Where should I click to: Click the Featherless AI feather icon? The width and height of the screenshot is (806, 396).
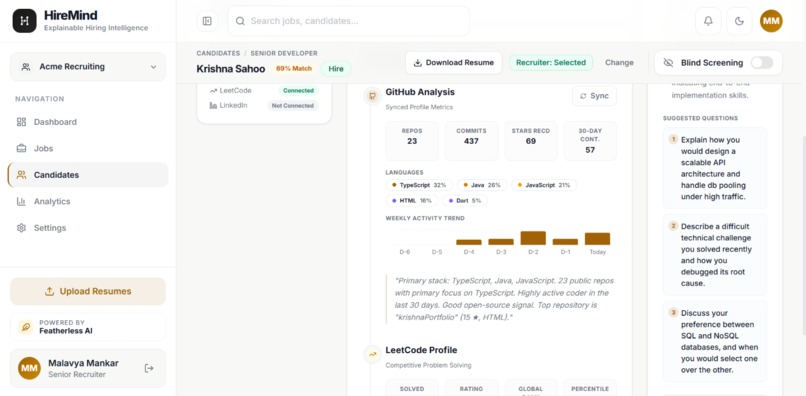[x=25, y=327]
